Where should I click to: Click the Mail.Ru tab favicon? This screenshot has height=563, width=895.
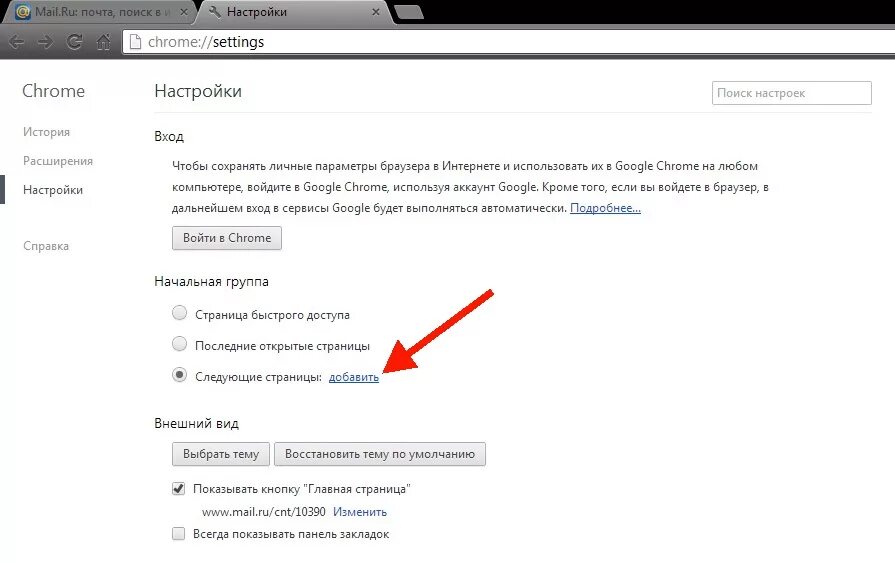(23, 11)
